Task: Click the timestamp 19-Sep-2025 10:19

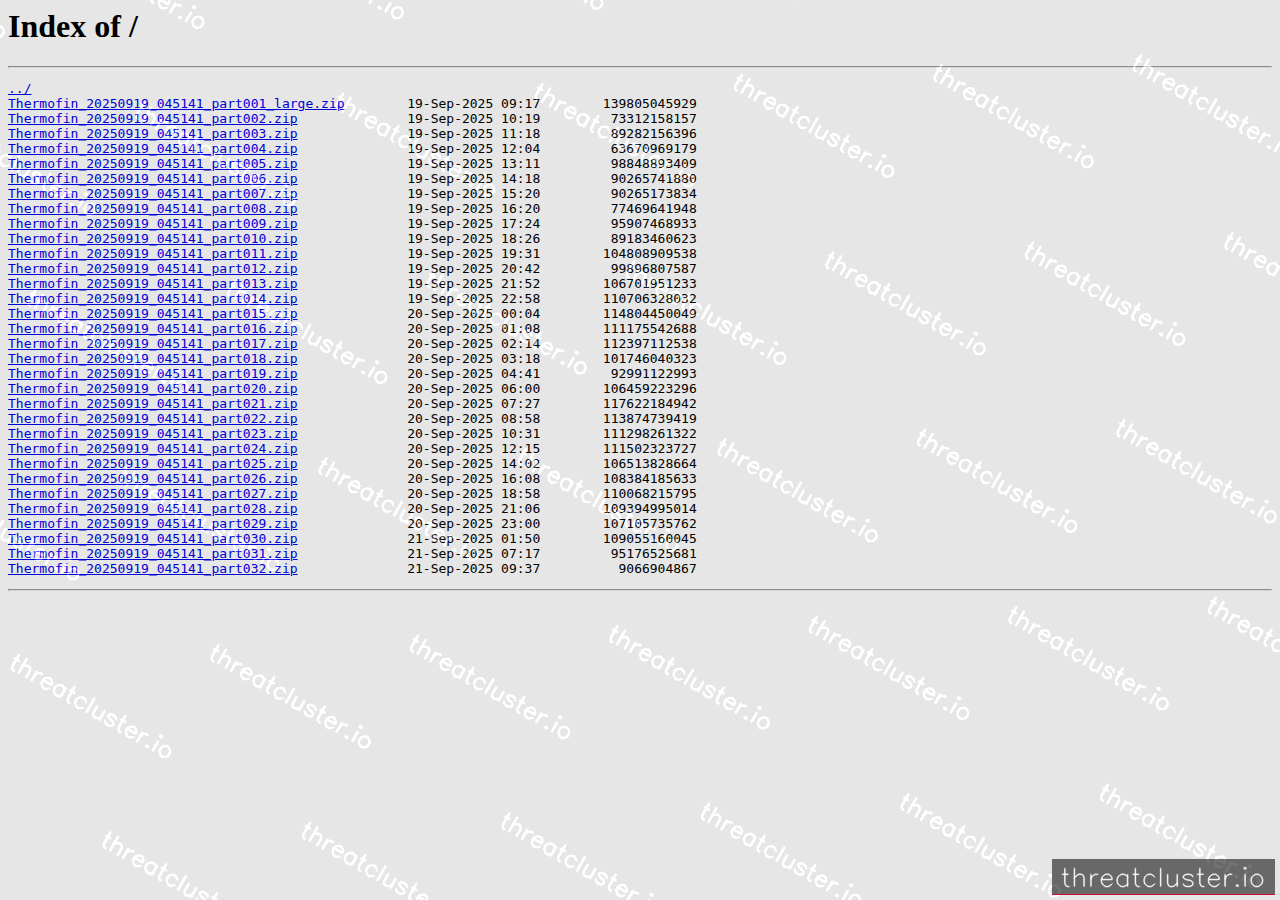Action: (474, 119)
